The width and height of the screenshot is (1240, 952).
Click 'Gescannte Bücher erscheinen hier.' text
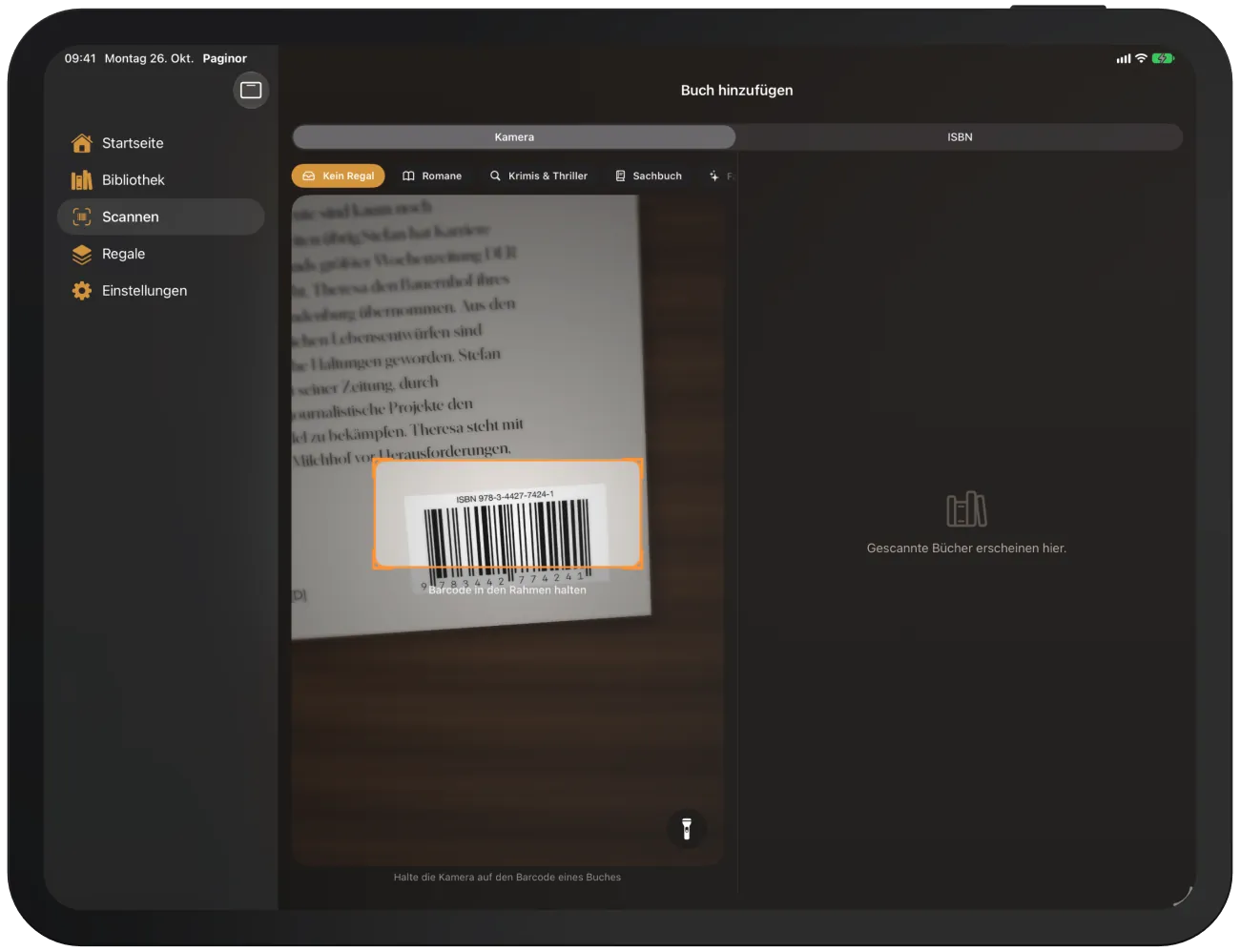click(x=966, y=548)
